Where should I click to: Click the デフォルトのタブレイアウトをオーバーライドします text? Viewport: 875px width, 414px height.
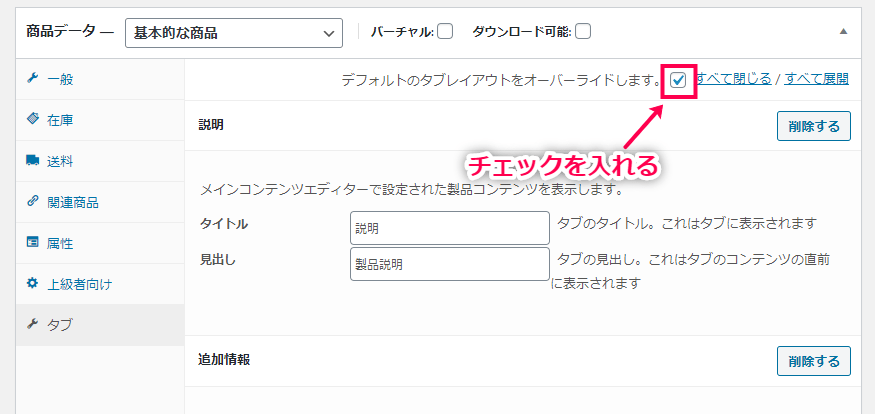[501, 80]
